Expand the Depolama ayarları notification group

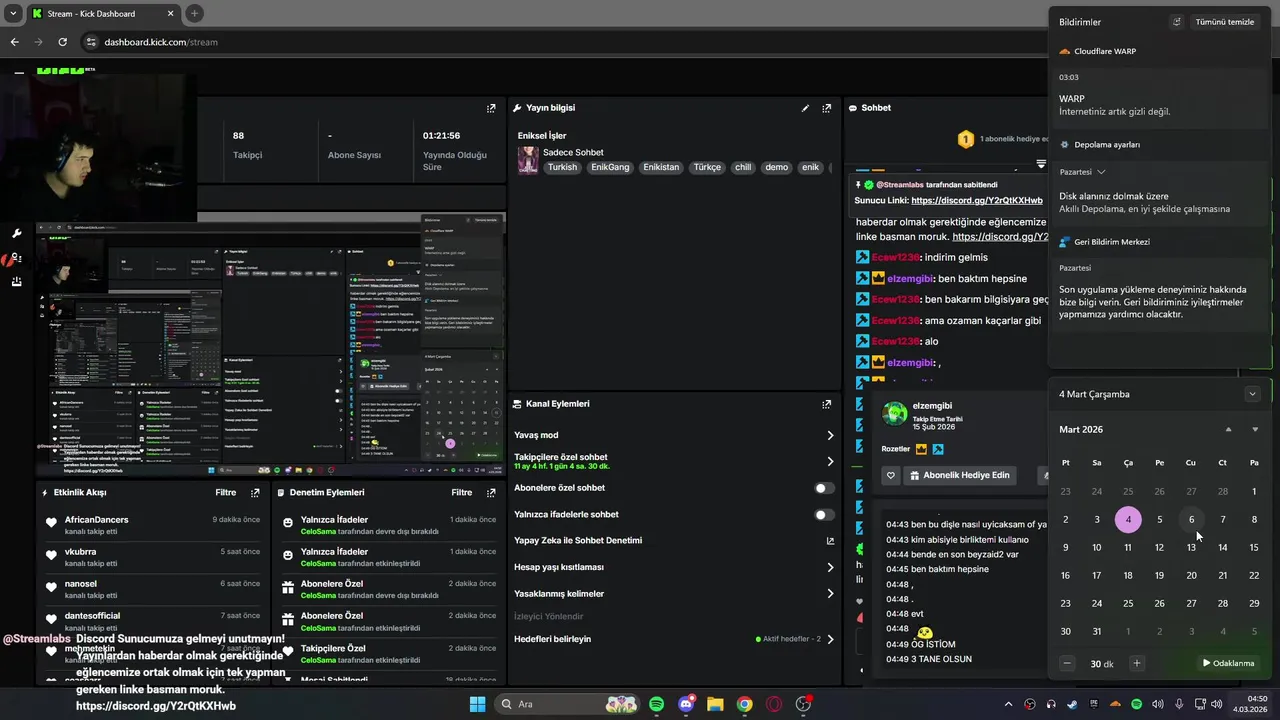[x=1100, y=172]
